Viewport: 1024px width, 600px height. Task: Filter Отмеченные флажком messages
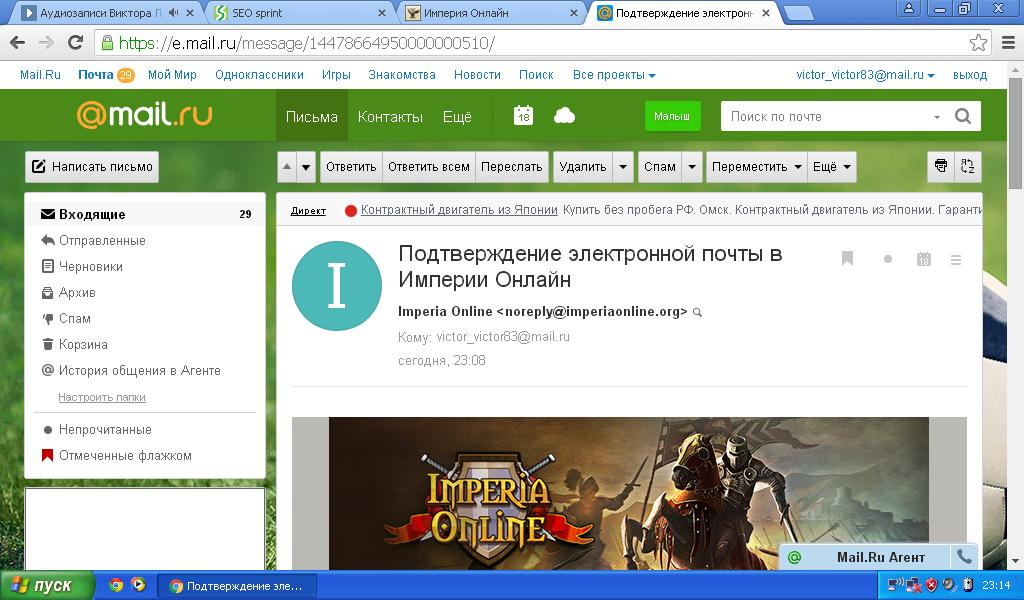(x=145, y=456)
